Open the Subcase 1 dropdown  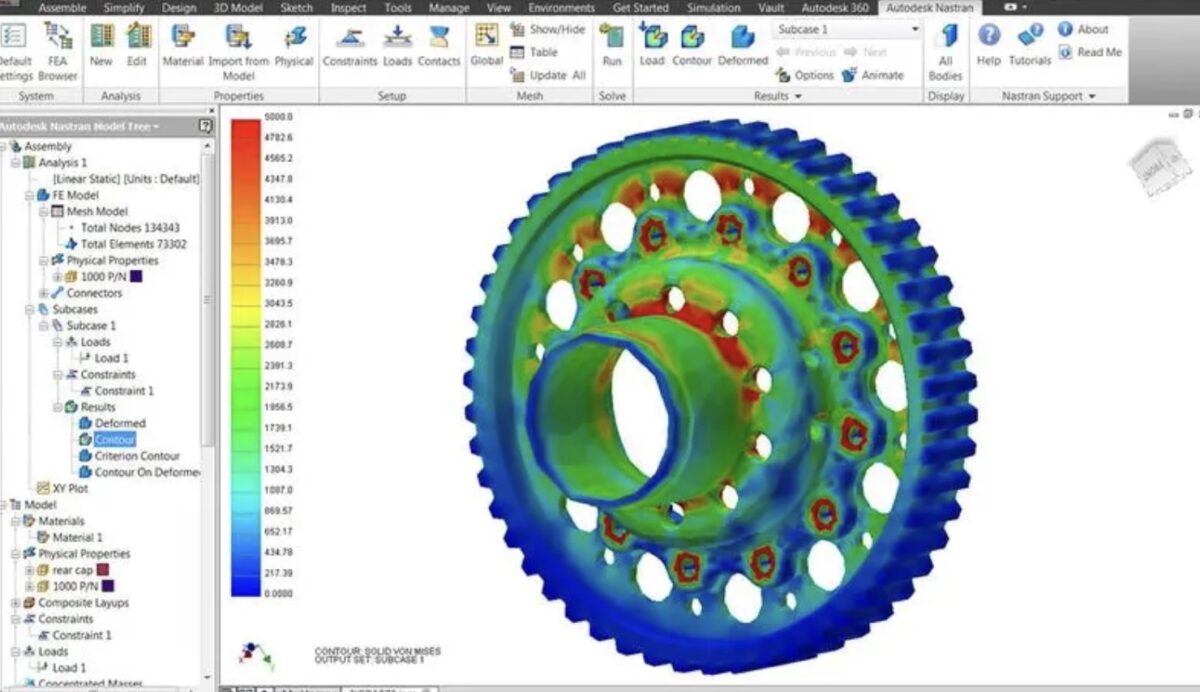[x=847, y=30]
